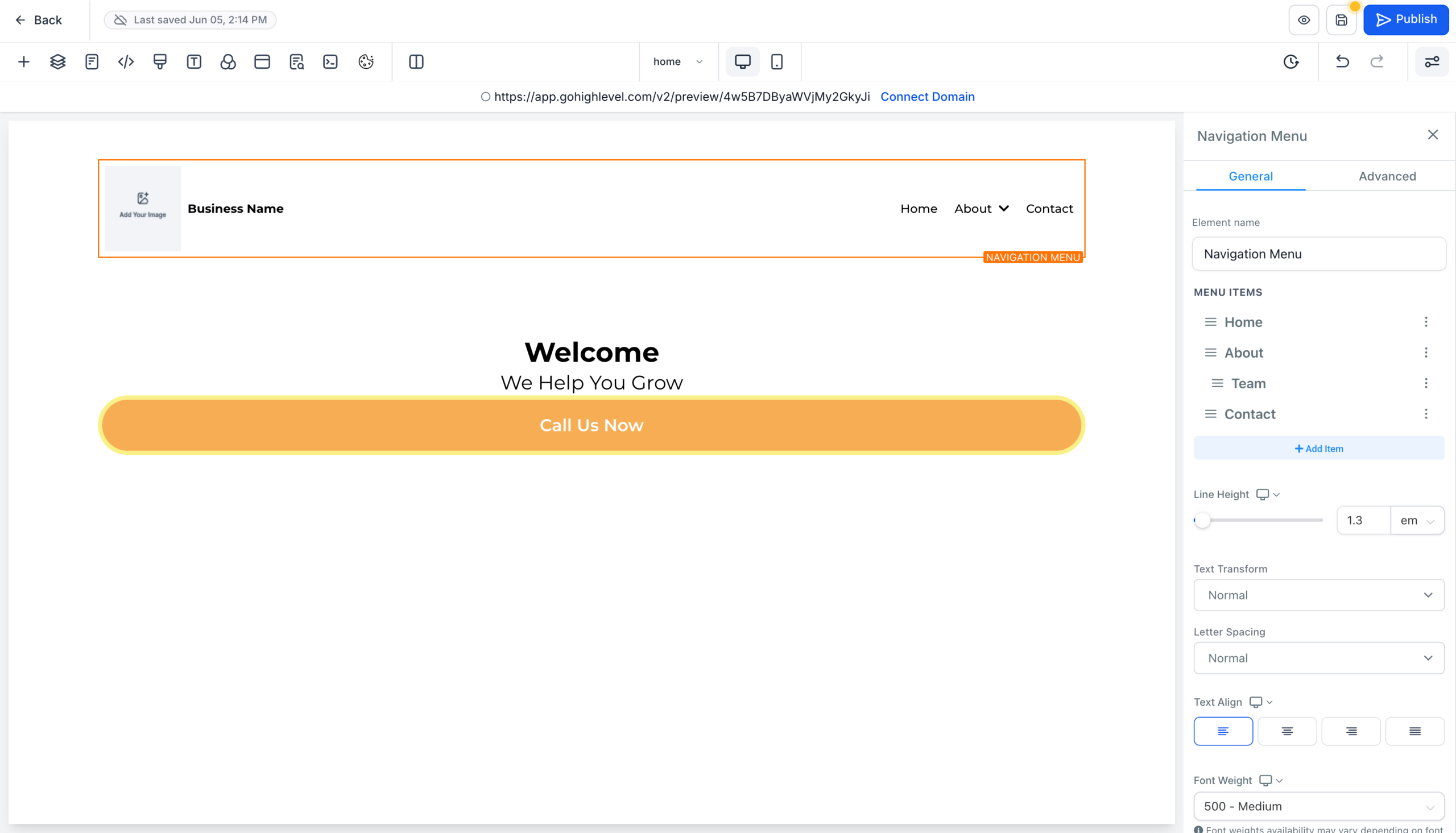Click the paint brush styling icon
Image resolution: width=1456 pixels, height=833 pixels.
pyautogui.click(x=160, y=61)
